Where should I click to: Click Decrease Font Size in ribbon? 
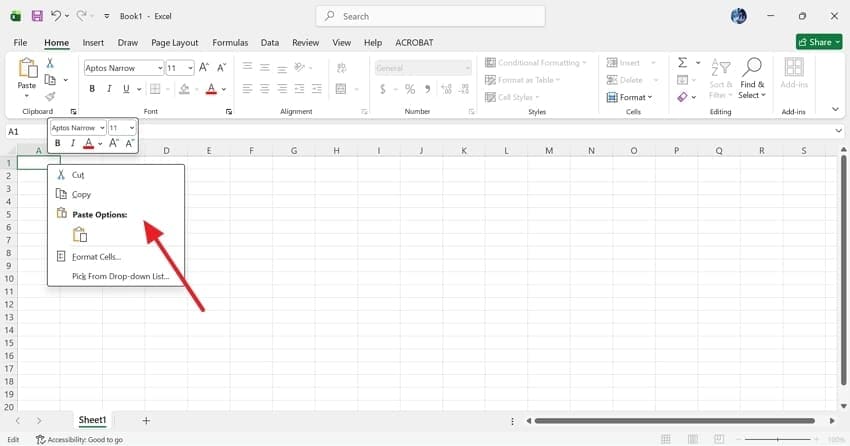(221, 67)
